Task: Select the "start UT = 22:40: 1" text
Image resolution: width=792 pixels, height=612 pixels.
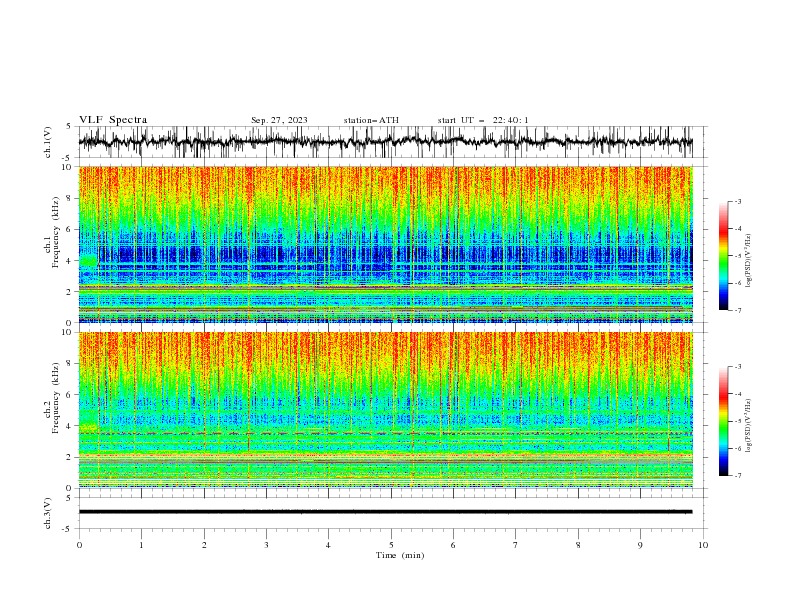Action: [483, 120]
